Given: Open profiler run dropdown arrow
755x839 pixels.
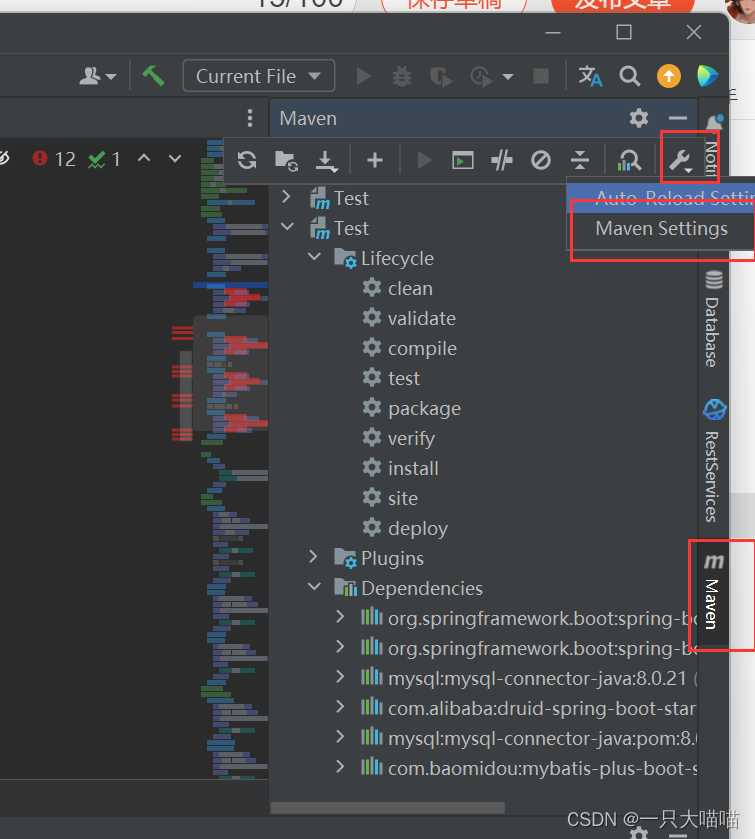Looking at the screenshot, I should click(508, 77).
